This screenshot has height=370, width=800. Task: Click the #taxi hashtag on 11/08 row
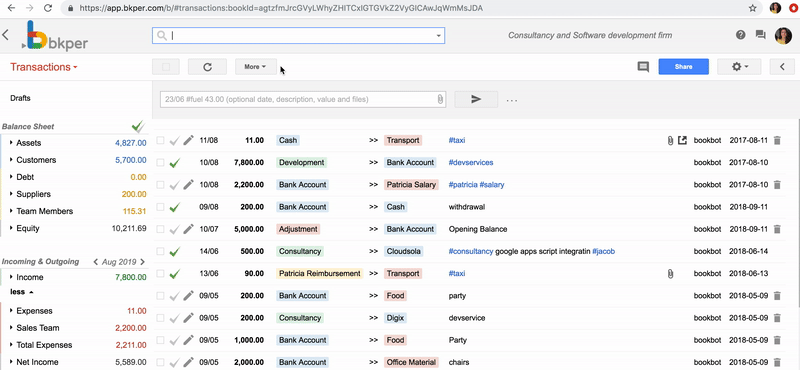tap(457, 140)
